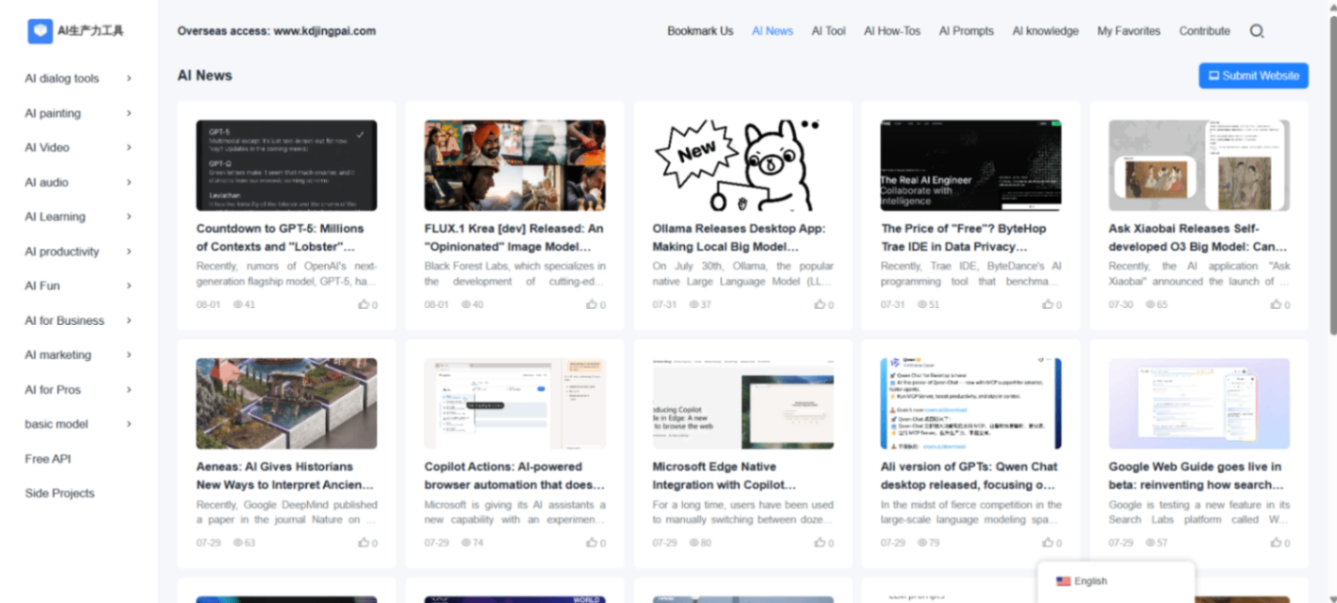1337x603 pixels.
Task: Like the Ollama Desktop App article
Action: [819, 305]
